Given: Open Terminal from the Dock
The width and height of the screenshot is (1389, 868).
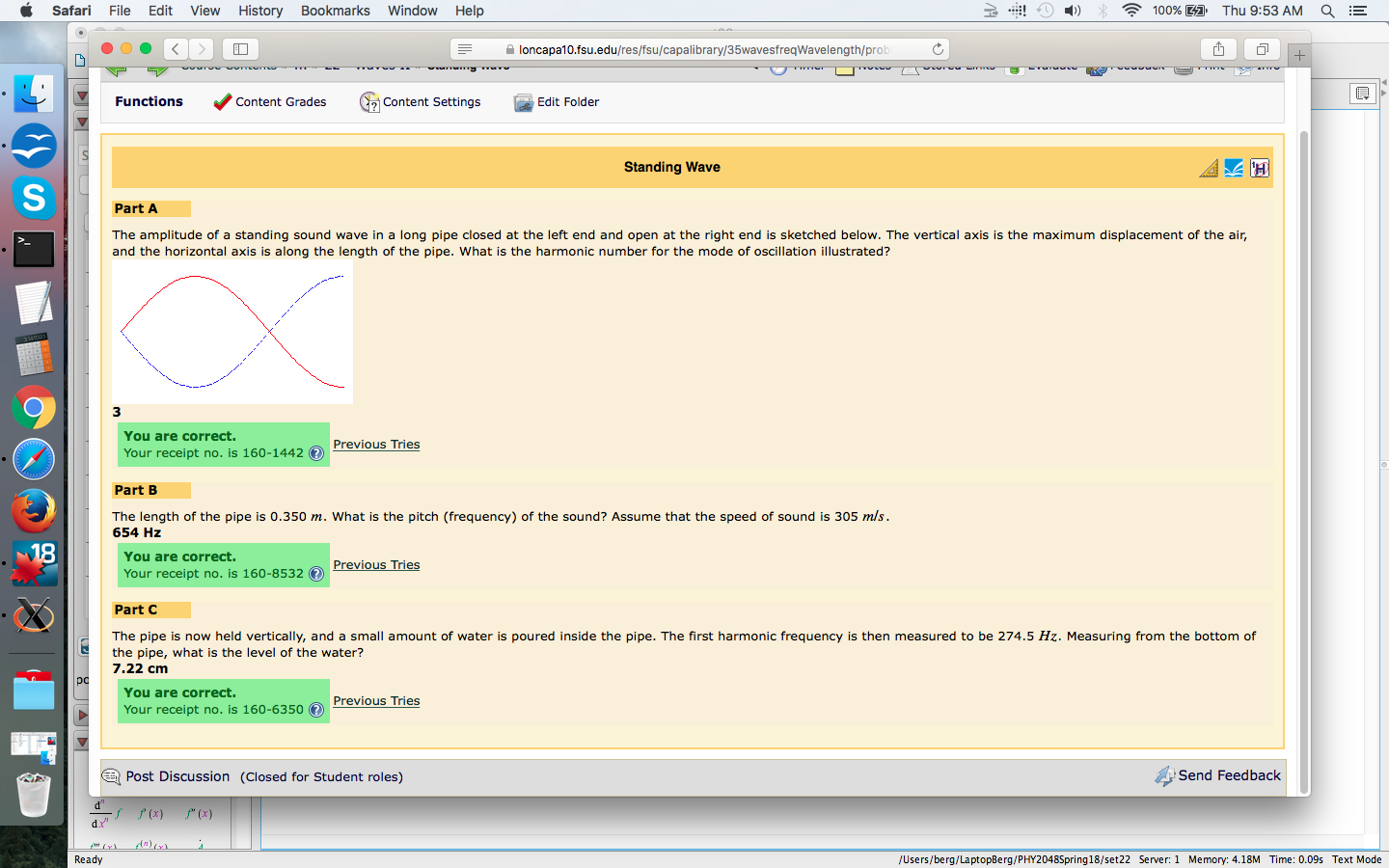Looking at the screenshot, I should pyautogui.click(x=34, y=250).
